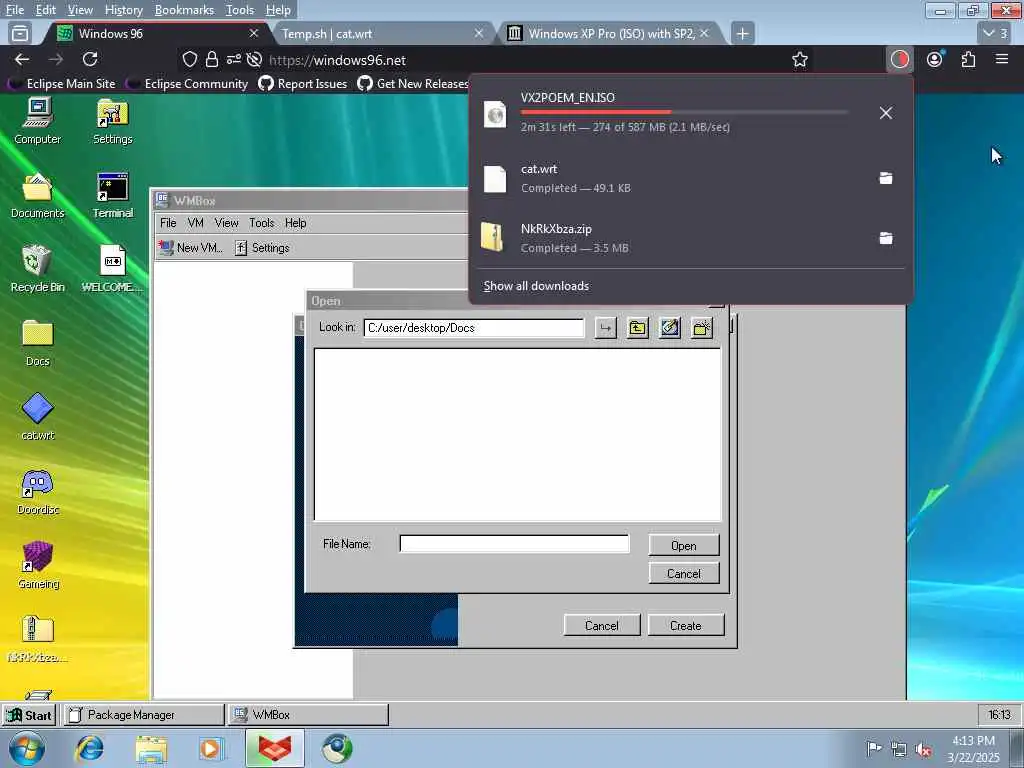Open the downloads panel button in Firefox
This screenshot has height=768, width=1024.
click(x=899, y=59)
